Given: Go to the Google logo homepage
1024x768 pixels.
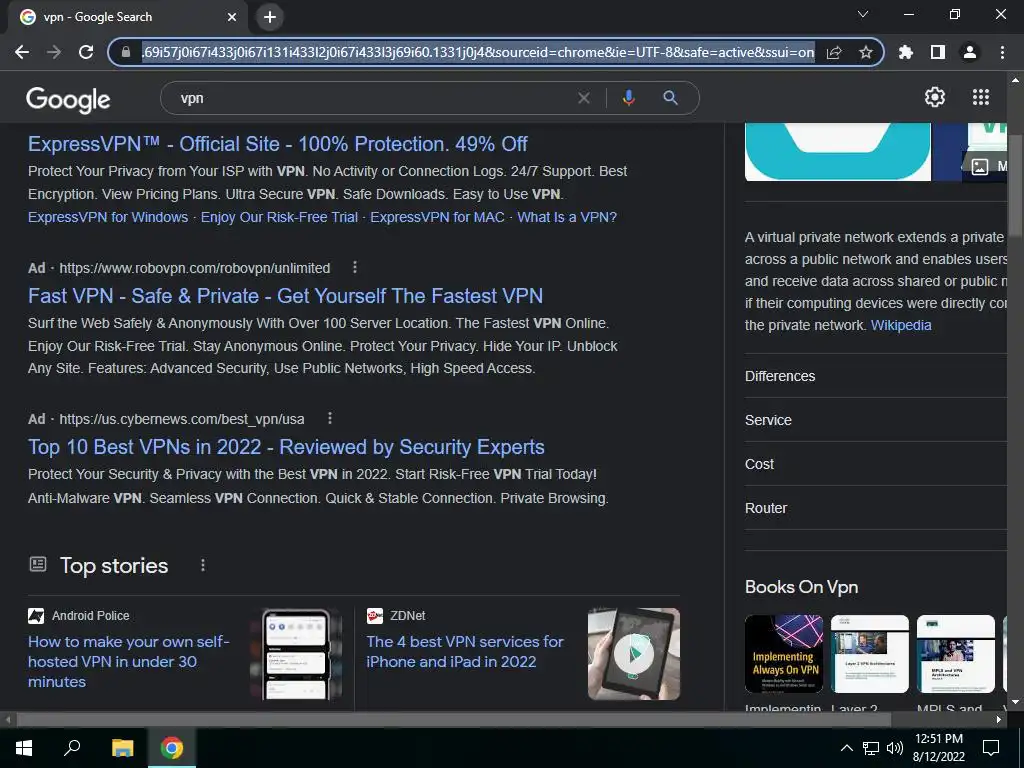Looking at the screenshot, I should (x=68, y=99).
